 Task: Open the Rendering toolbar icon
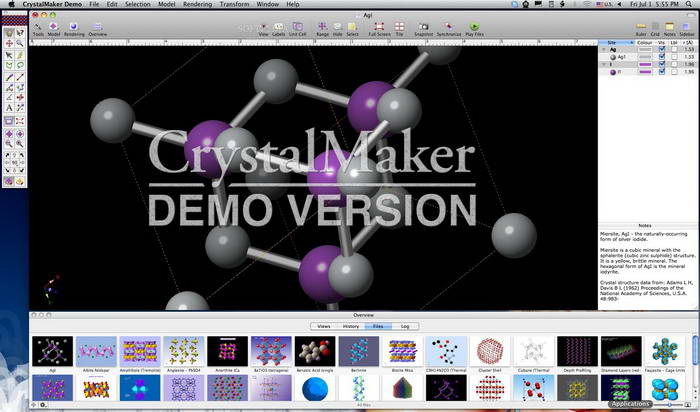[74, 29]
